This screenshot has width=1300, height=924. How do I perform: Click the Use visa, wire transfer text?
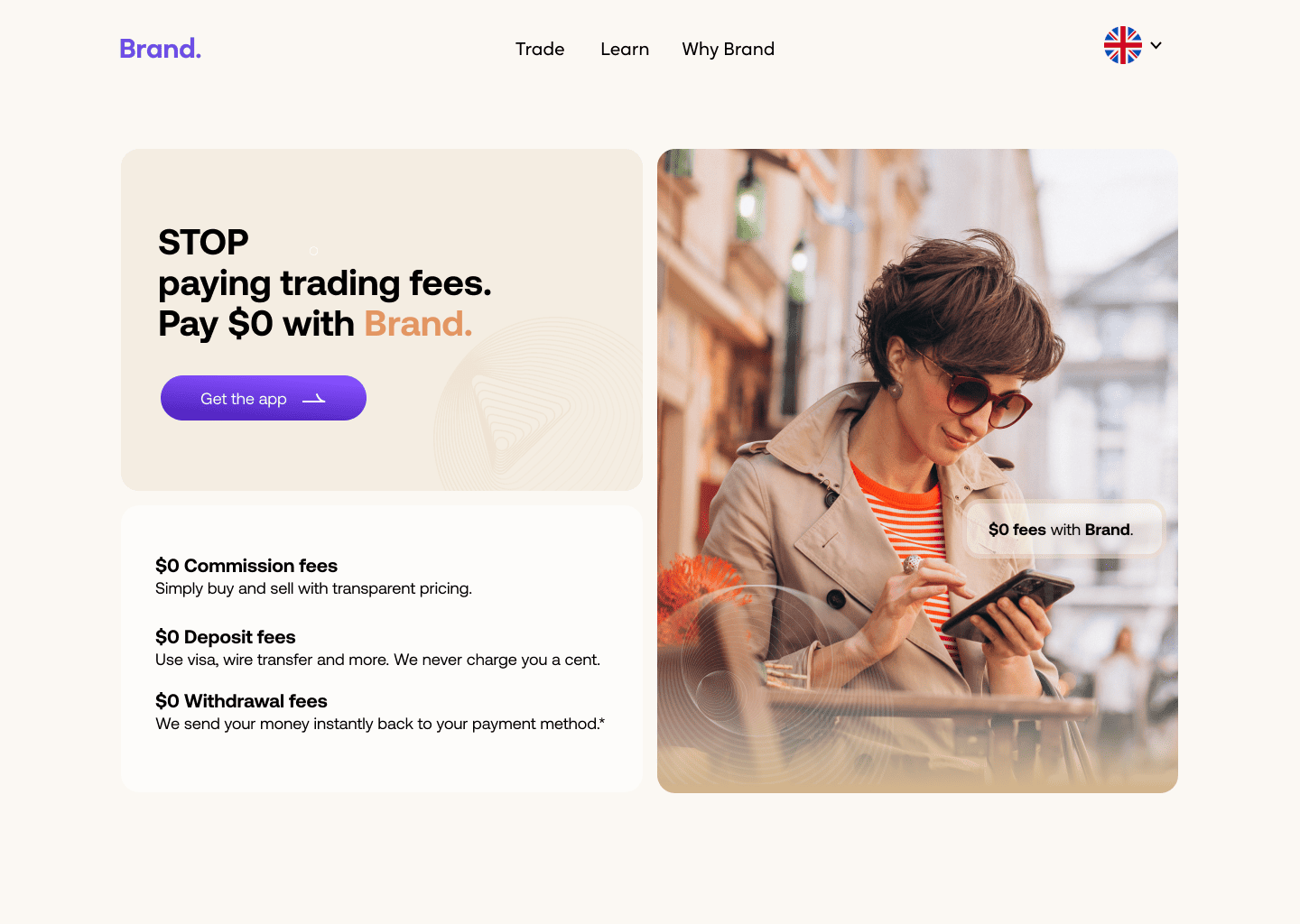(x=377, y=660)
